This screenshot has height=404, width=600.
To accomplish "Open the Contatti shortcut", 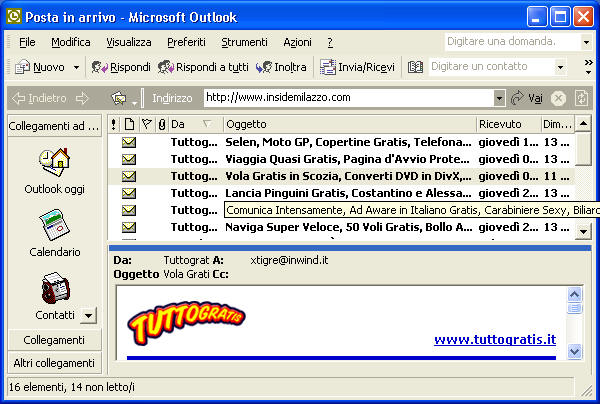I will coord(55,296).
